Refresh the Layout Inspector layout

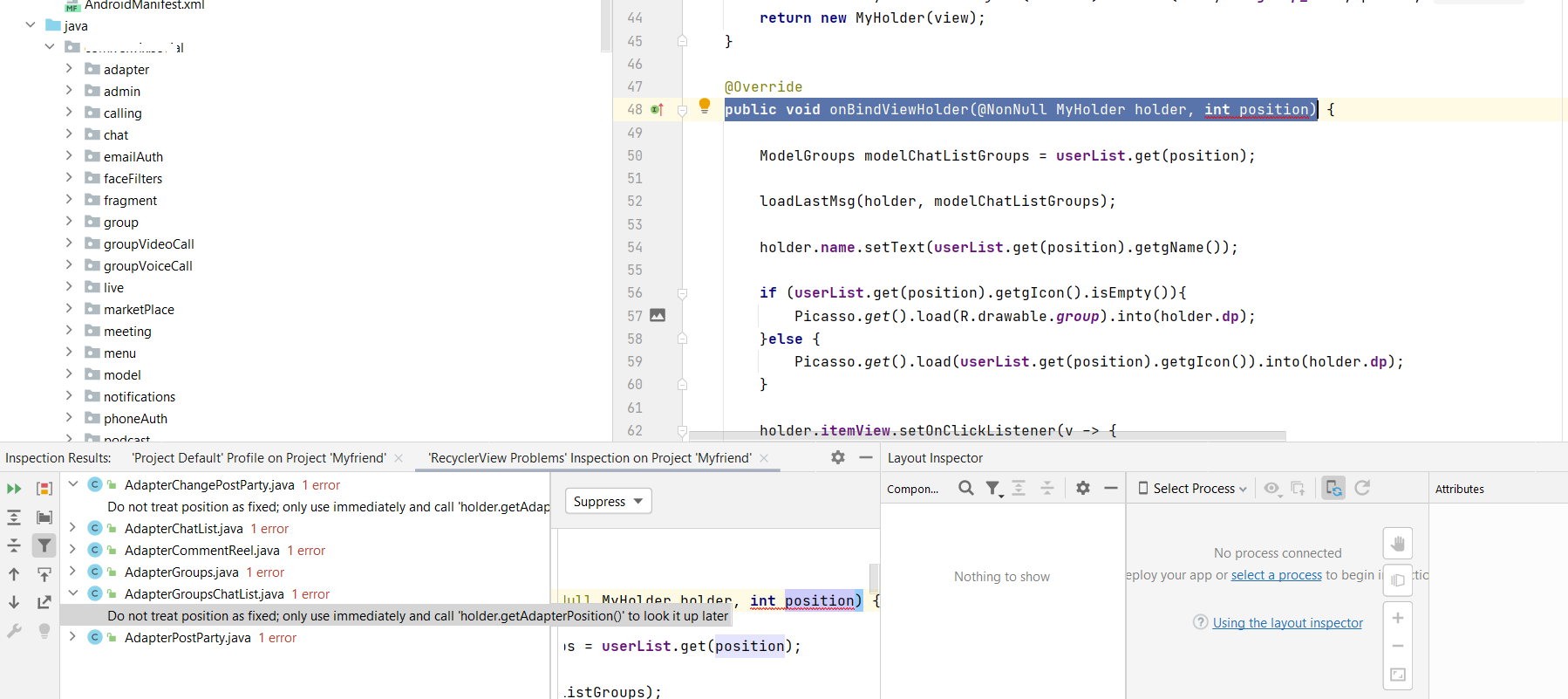pyautogui.click(x=1362, y=489)
